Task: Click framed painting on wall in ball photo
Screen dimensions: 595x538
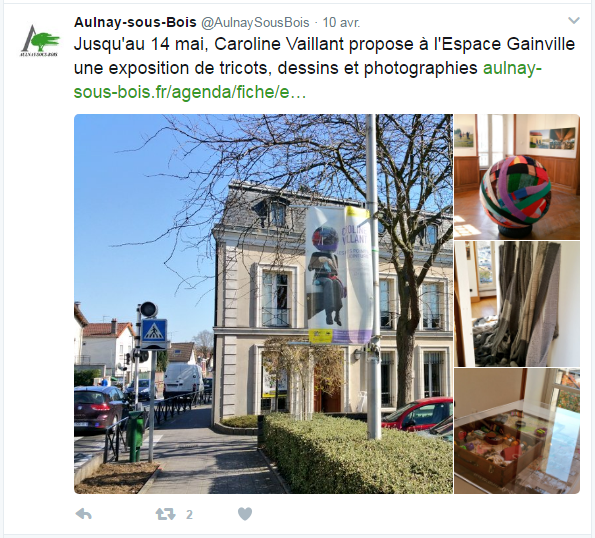Action: pos(552,138)
